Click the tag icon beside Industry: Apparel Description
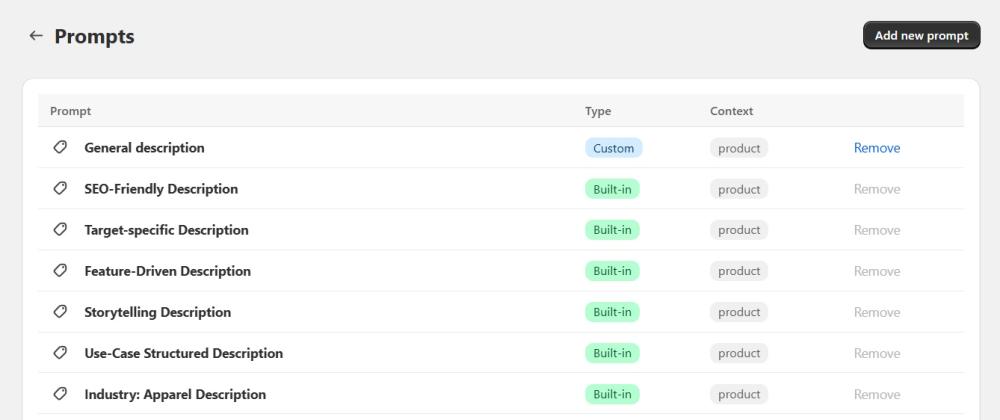The image size is (1000, 420). (x=60, y=394)
